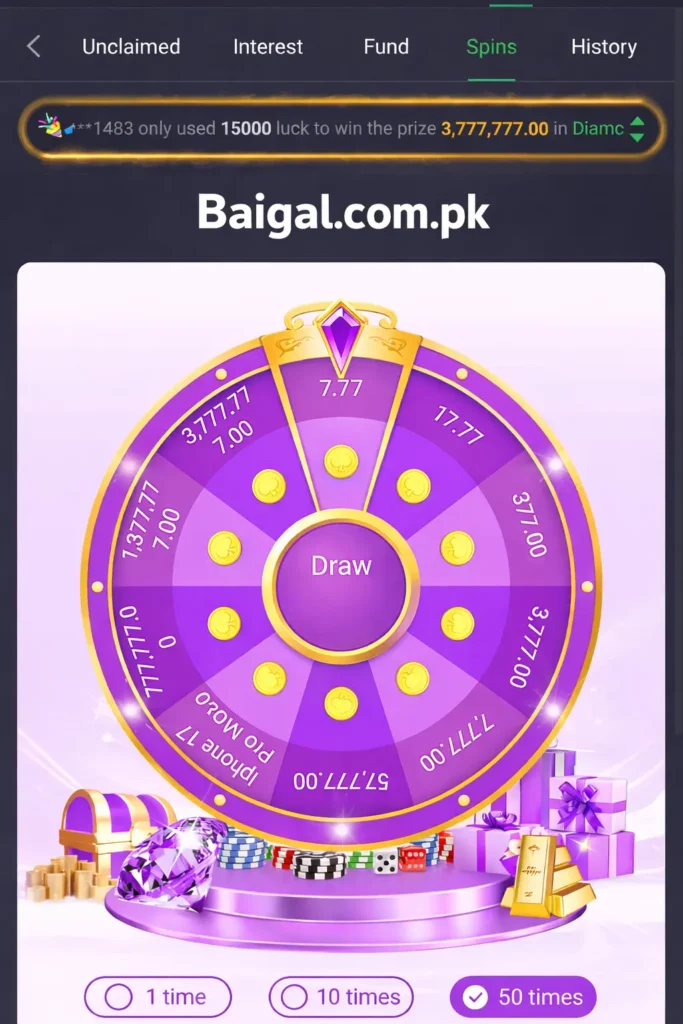
Task: Go back using the left arrow icon
Action: tap(33, 46)
